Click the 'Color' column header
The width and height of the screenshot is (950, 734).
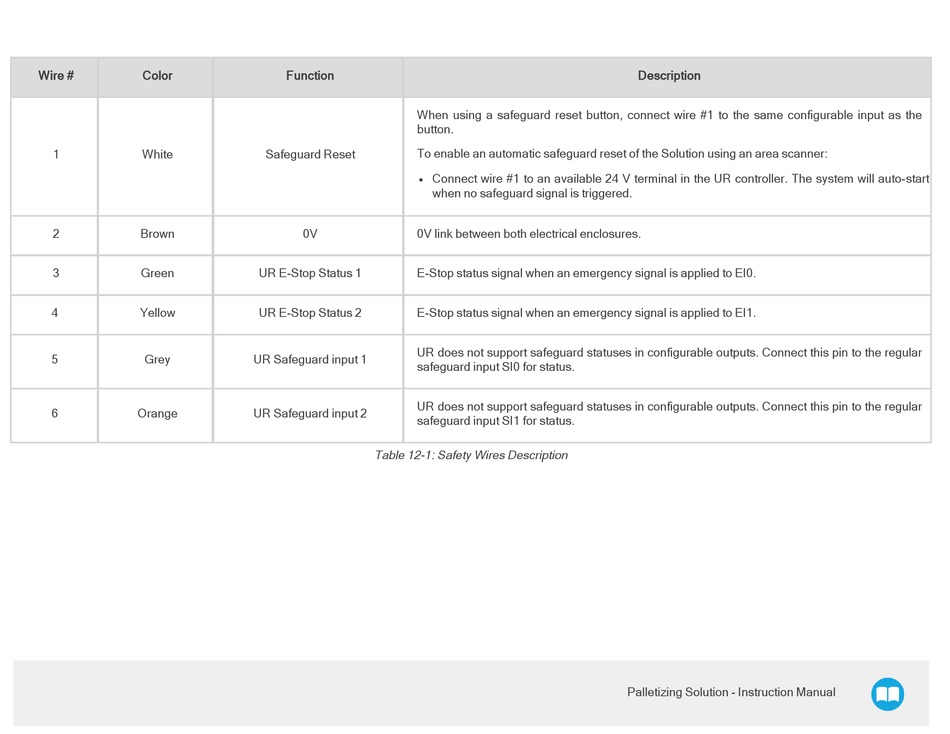(157, 76)
